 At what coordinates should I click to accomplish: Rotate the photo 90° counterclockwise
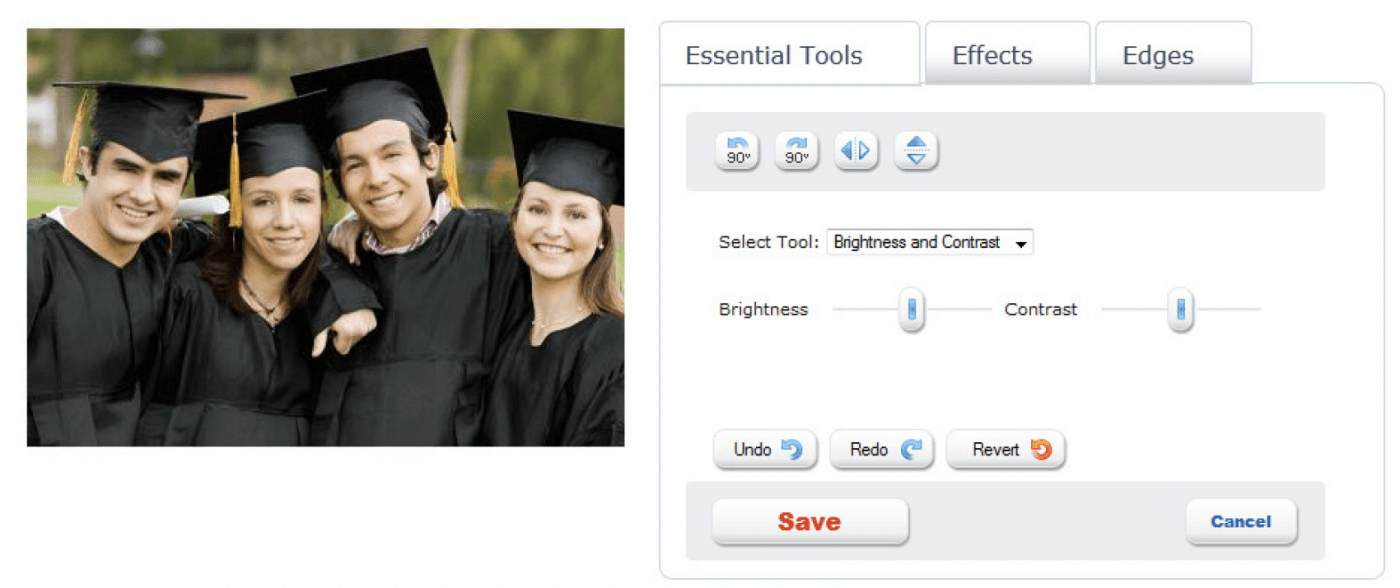point(737,151)
